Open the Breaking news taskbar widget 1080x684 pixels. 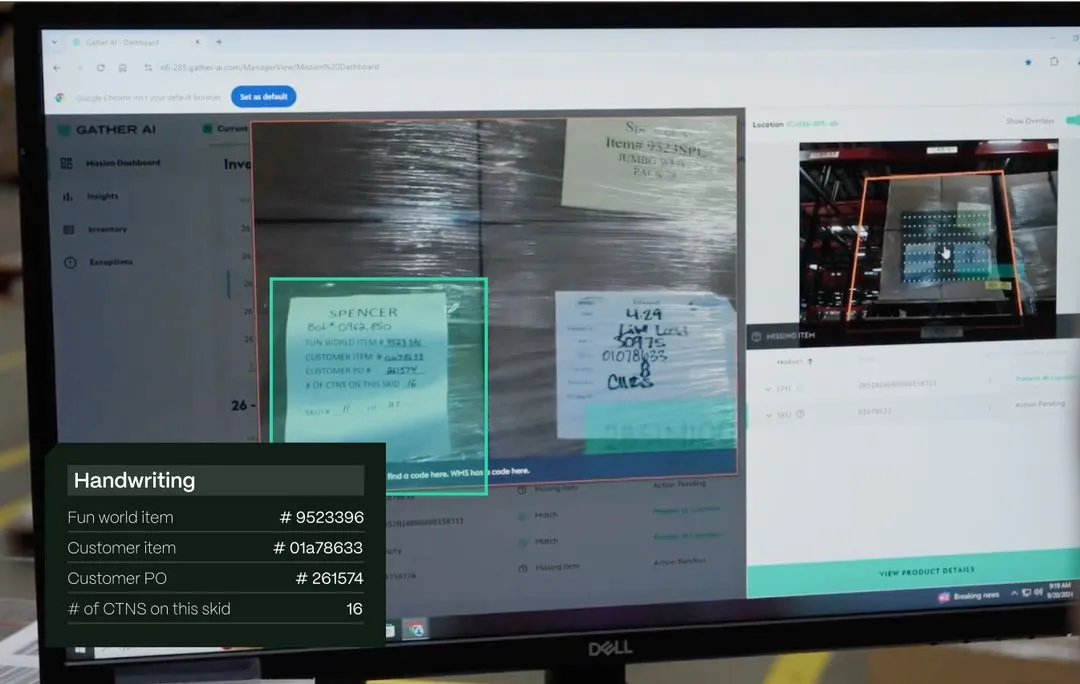(x=968, y=596)
